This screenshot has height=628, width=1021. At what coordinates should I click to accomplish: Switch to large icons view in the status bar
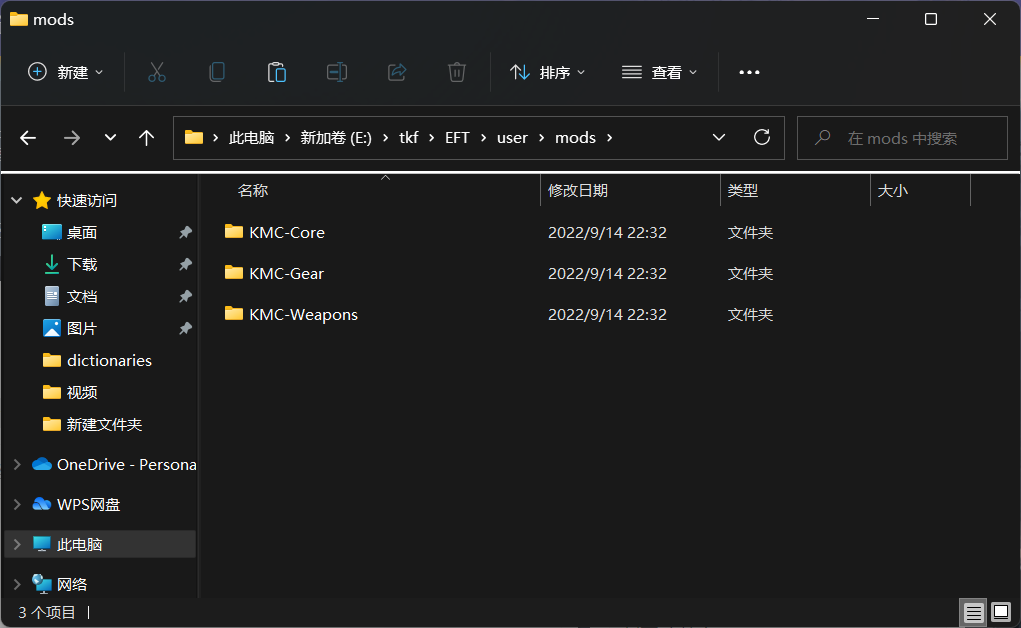1000,611
